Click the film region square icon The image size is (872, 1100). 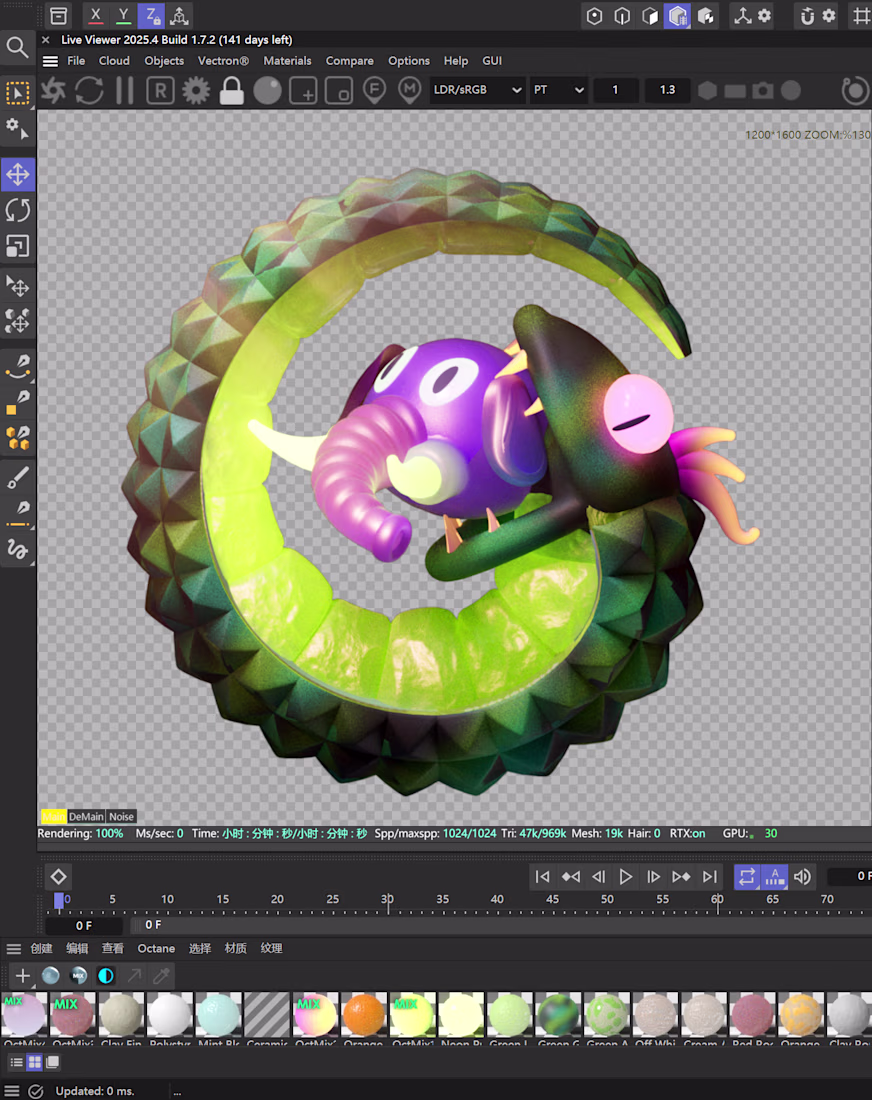339,91
